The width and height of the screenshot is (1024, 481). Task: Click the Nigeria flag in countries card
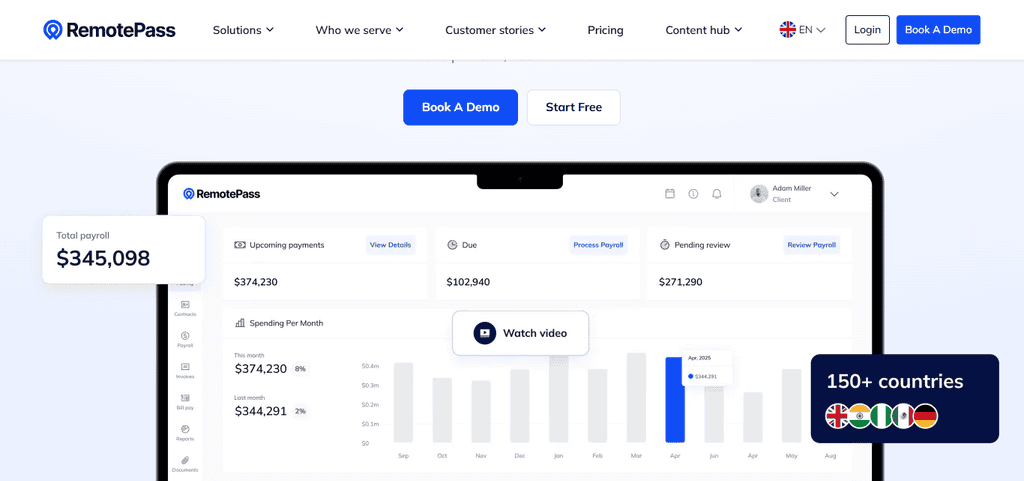coord(881,416)
